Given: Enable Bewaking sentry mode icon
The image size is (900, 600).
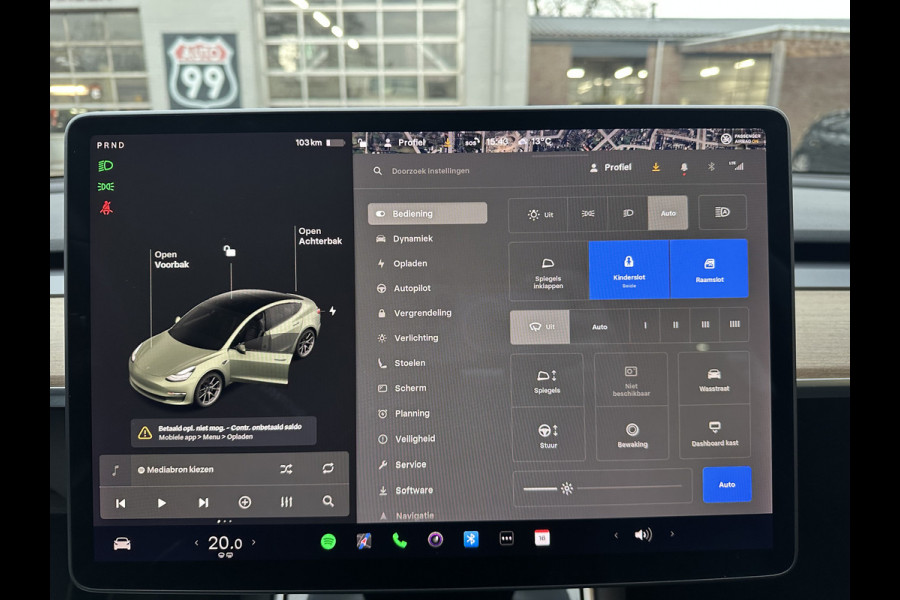Looking at the screenshot, I should (x=630, y=434).
